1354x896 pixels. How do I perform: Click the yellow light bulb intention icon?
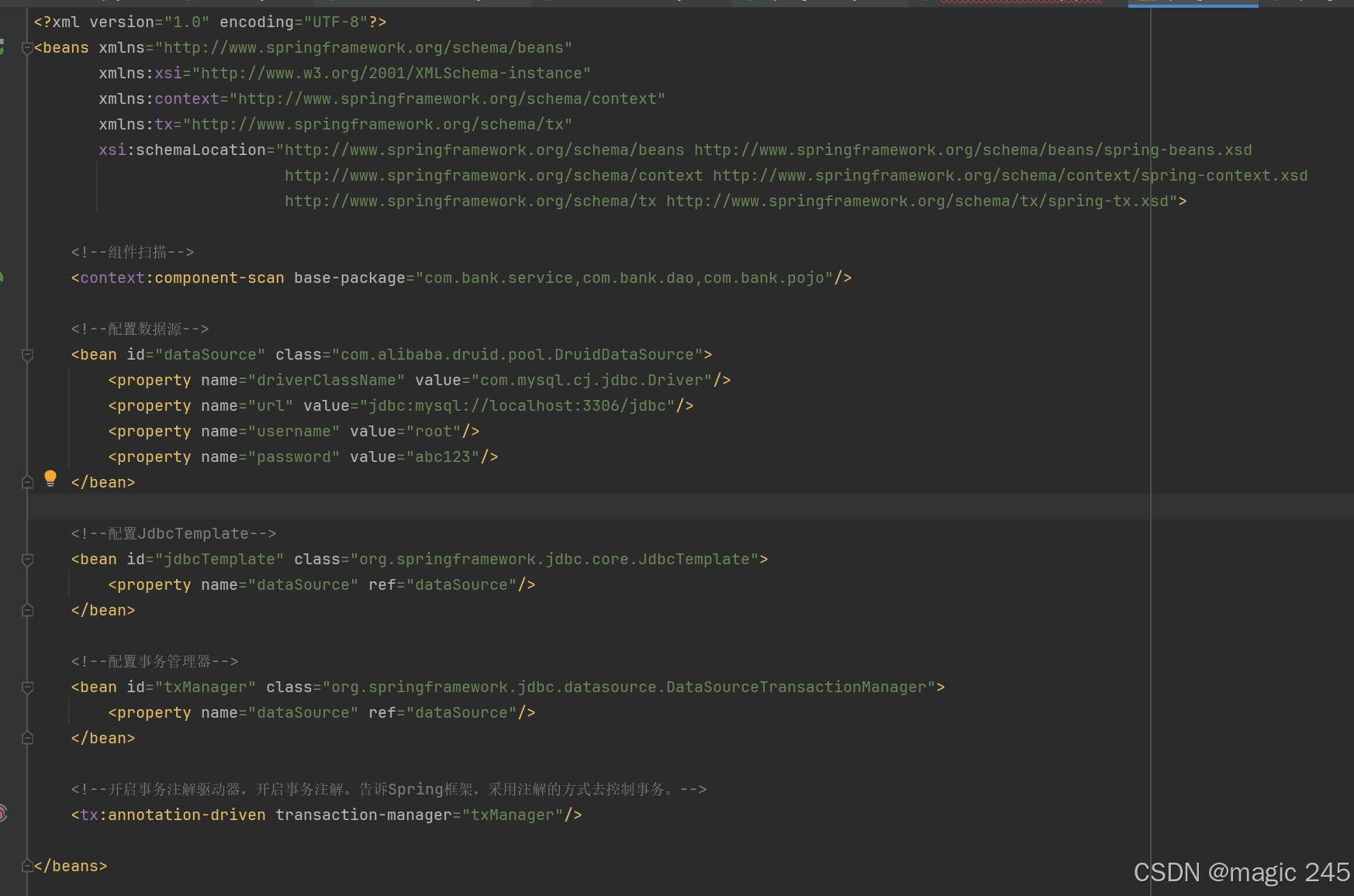pos(50,478)
